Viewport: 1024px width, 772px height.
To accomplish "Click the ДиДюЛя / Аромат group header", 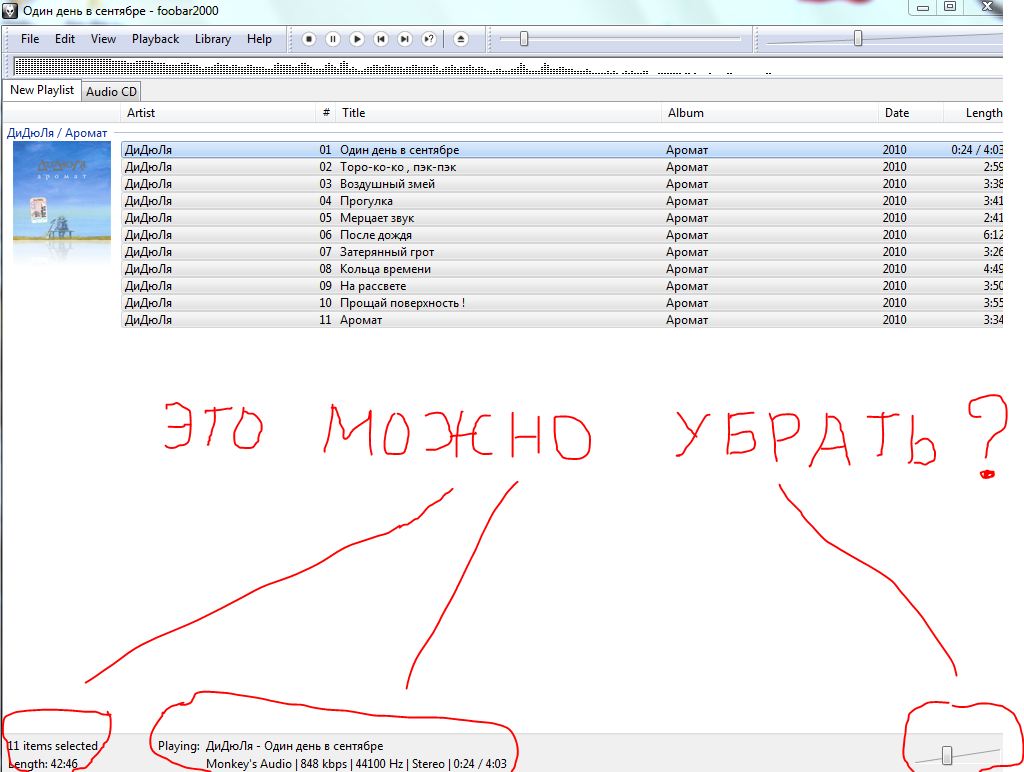I will (x=57, y=133).
